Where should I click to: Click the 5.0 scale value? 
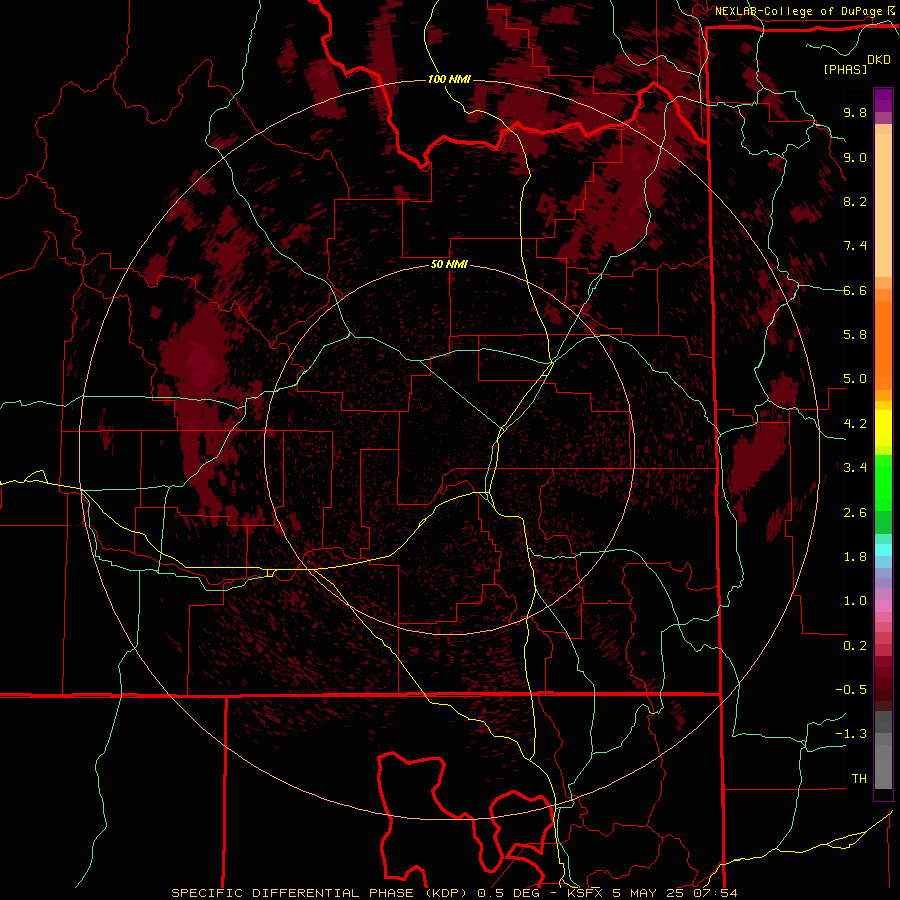coord(855,379)
